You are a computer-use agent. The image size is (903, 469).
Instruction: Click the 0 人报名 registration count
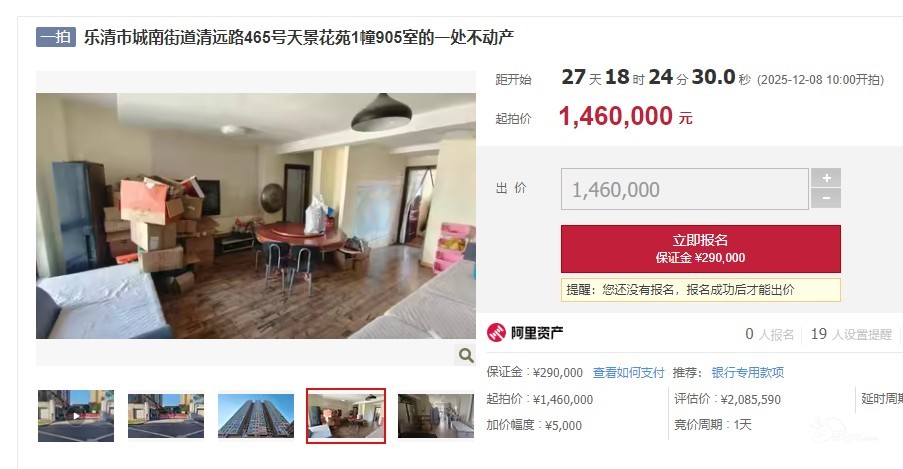pyautogui.click(x=769, y=334)
